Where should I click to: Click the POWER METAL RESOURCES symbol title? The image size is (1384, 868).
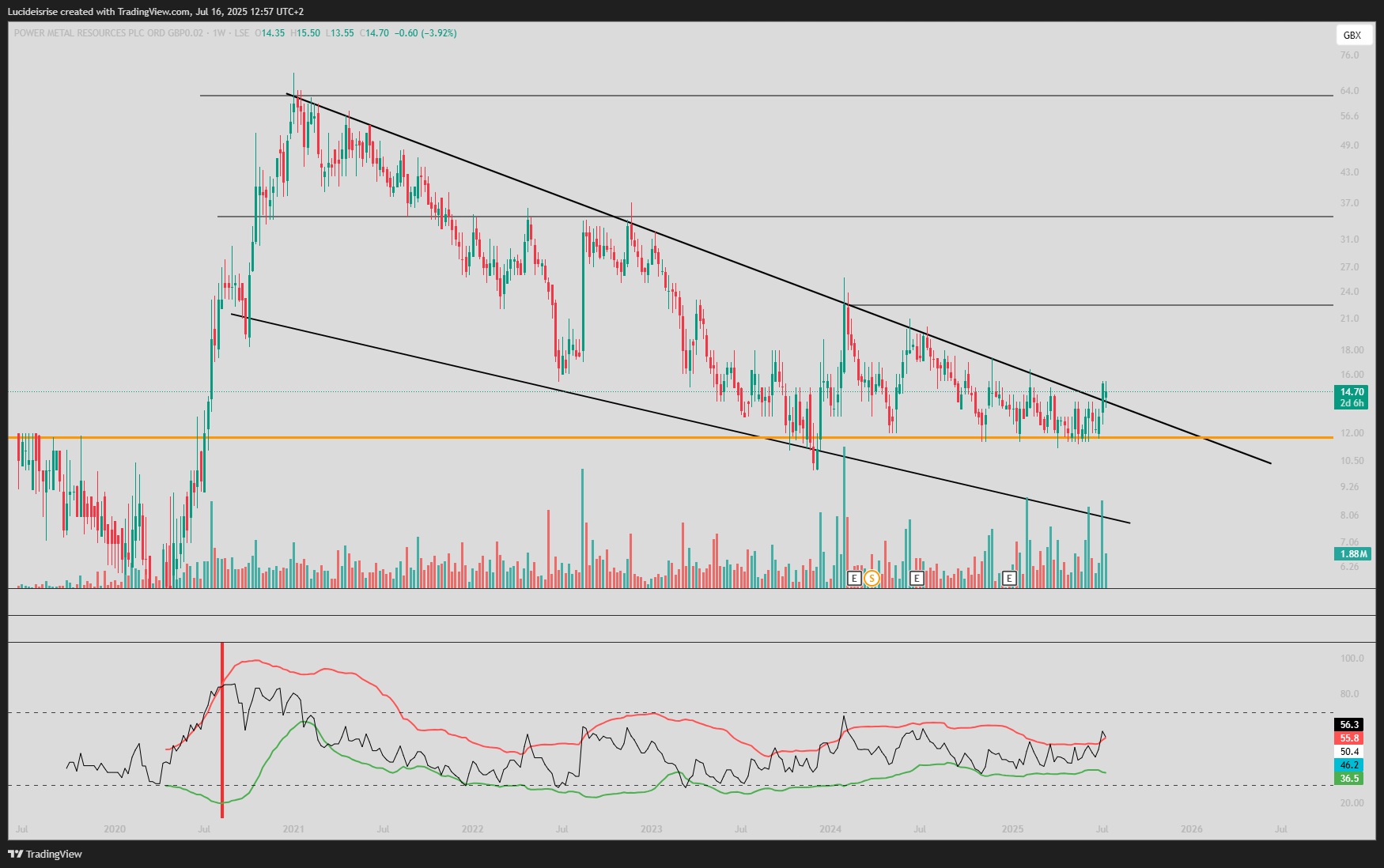click(x=108, y=33)
